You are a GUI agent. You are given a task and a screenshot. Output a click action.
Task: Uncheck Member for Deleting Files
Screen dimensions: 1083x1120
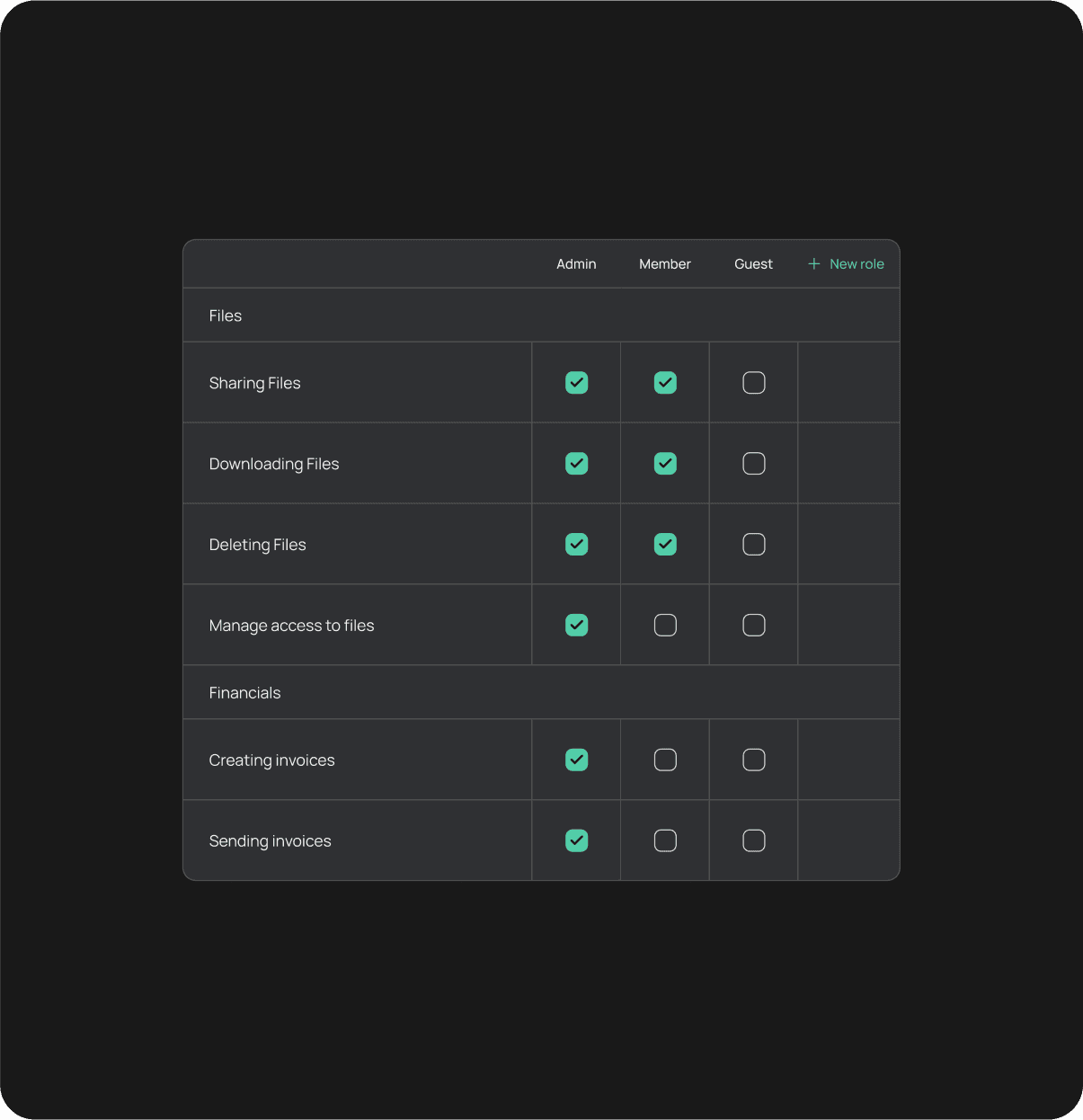665,545
